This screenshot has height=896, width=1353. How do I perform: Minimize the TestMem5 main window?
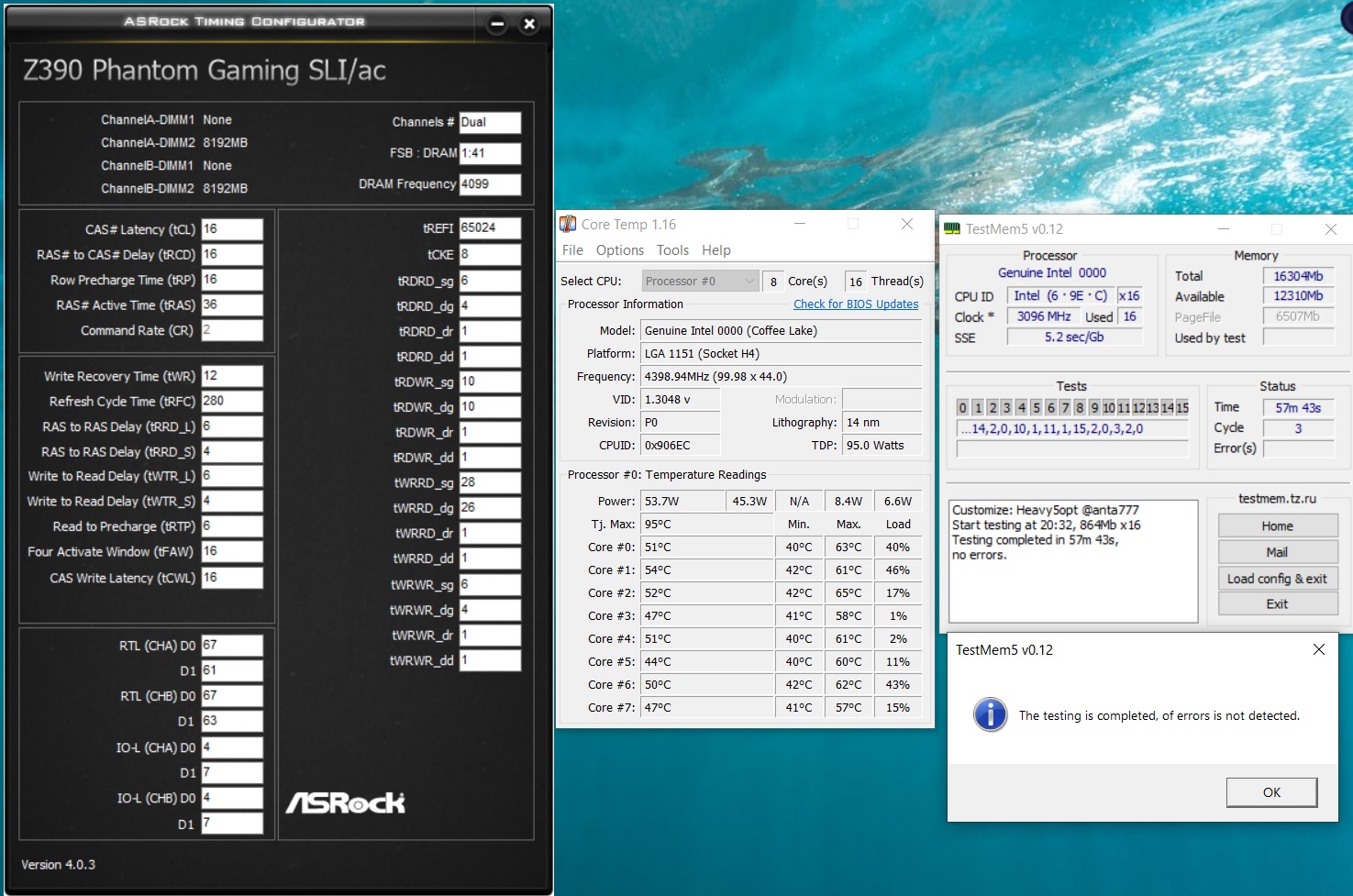pos(1223,229)
